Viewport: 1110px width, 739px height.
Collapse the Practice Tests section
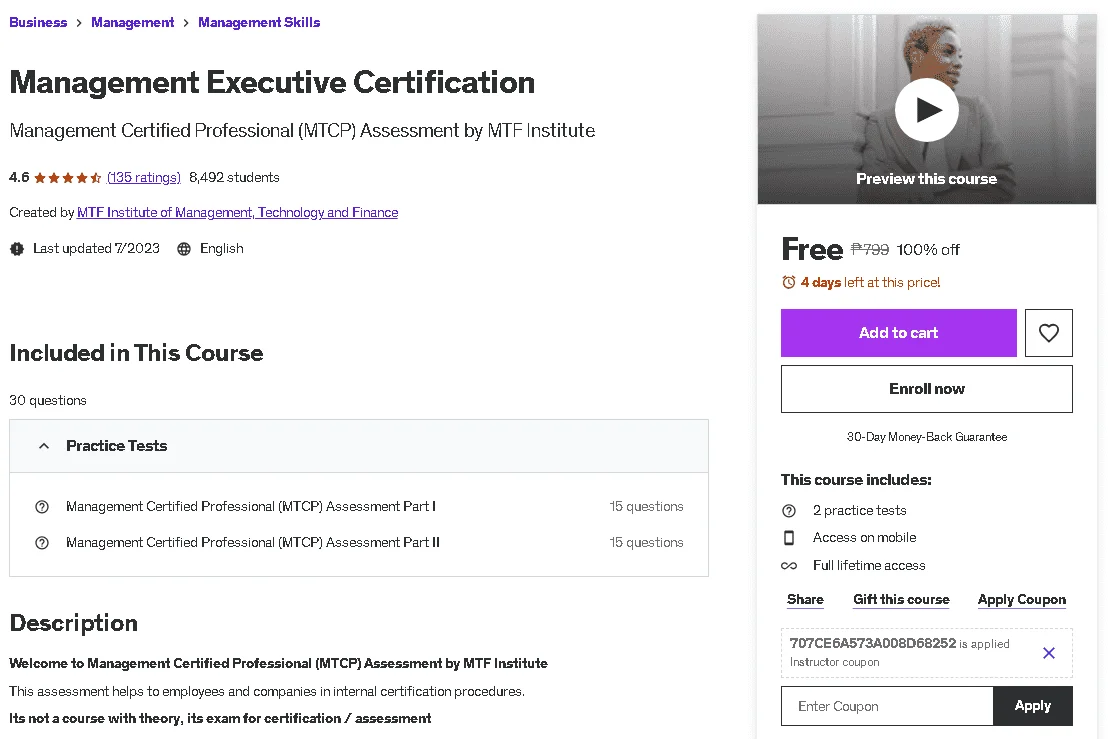tap(44, 446)
